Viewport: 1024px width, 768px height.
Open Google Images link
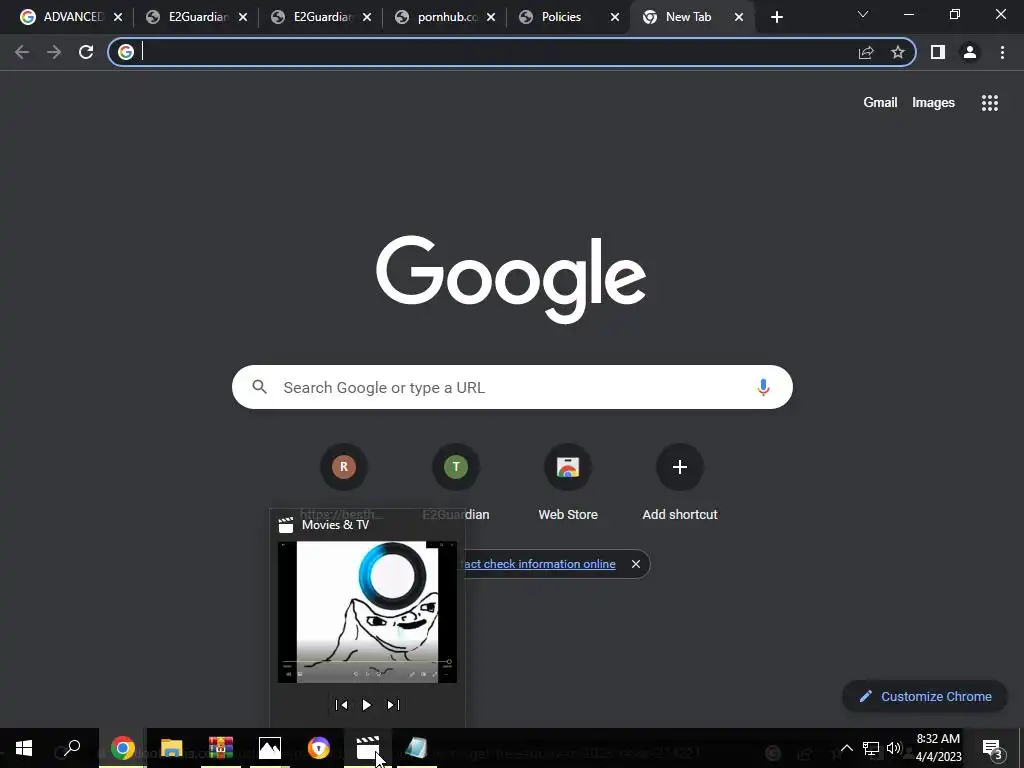(x=933, y=103)
